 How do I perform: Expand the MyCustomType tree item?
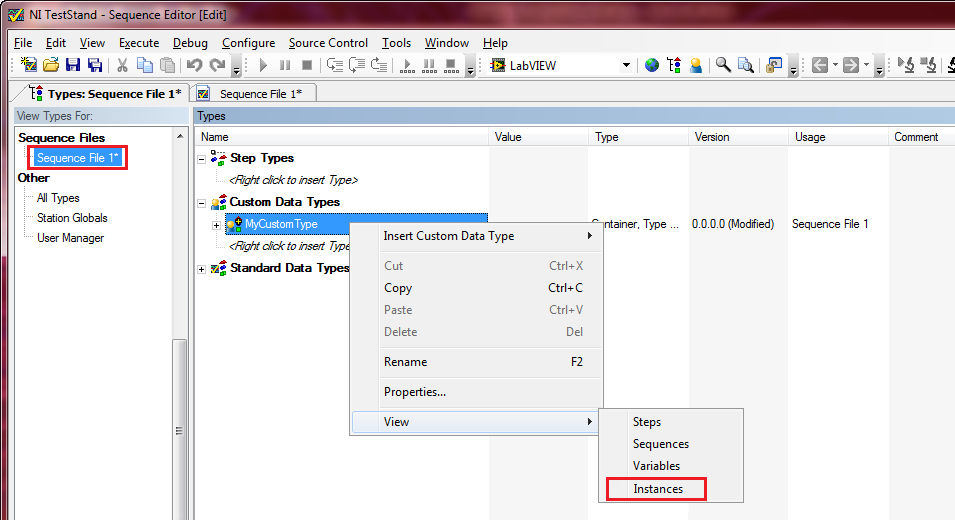216,224
